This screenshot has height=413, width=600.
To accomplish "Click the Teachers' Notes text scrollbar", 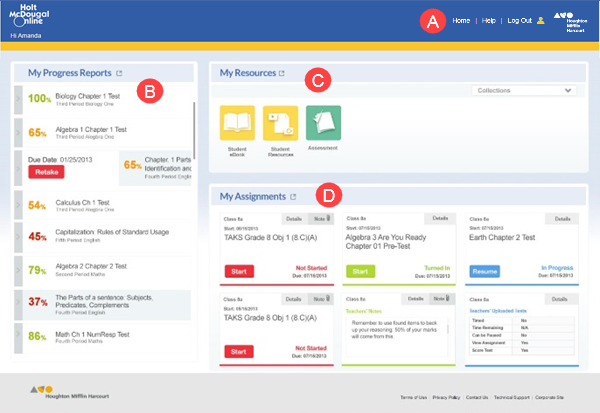I will click(448, 329).
